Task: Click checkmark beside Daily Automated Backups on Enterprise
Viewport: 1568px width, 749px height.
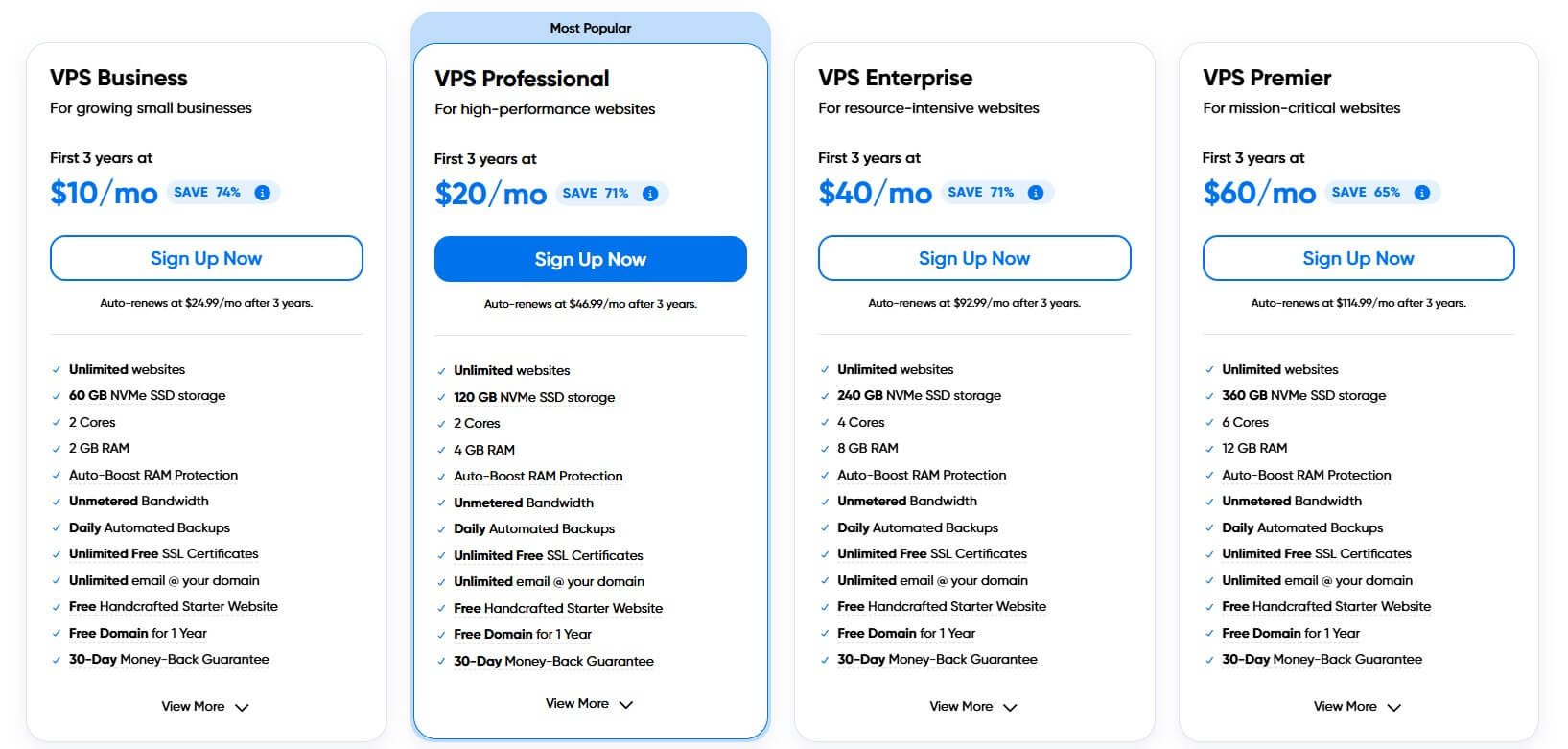Action: tap(823, 527)
